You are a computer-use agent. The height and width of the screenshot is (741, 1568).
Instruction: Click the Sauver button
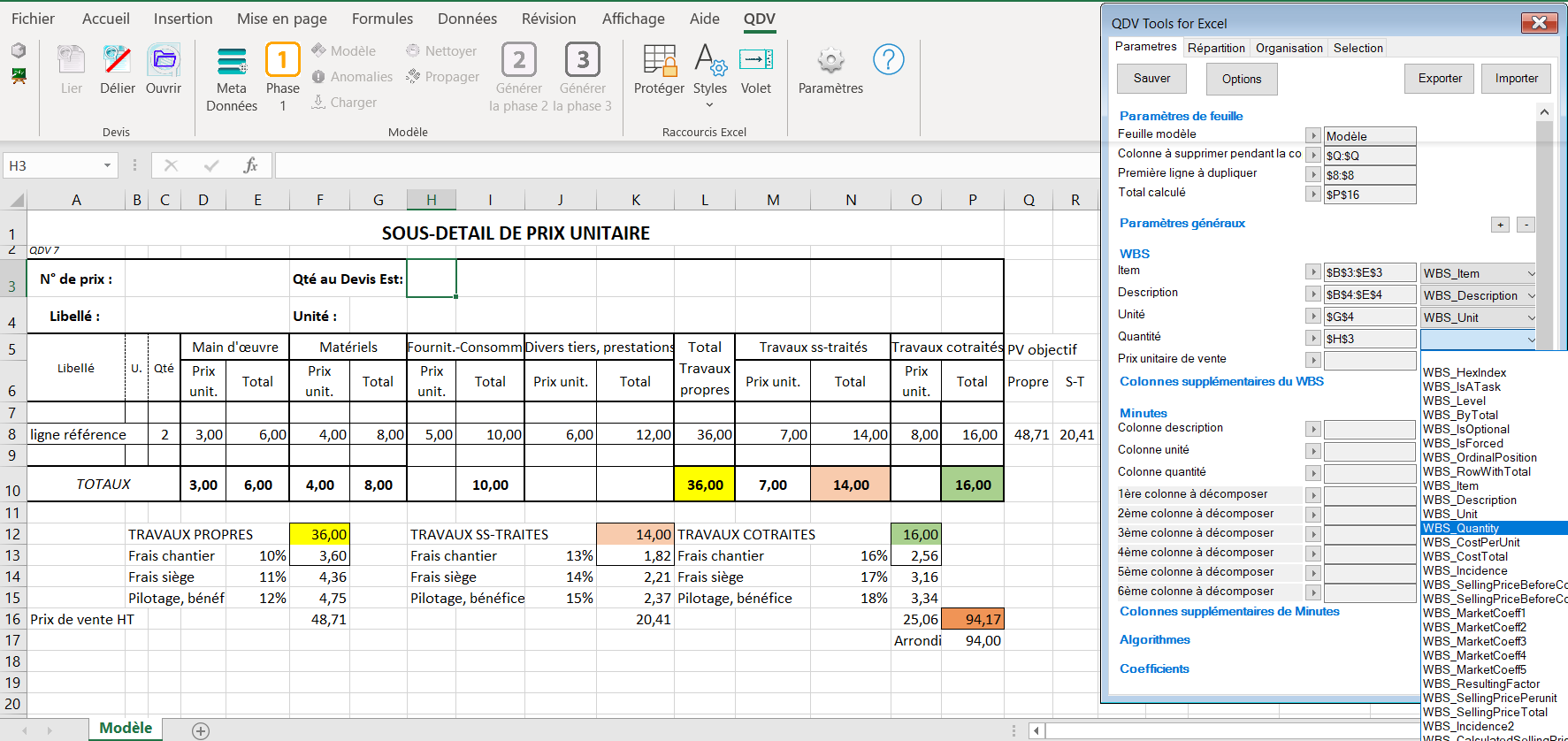pyautogui.click(x=1151, y=79)
